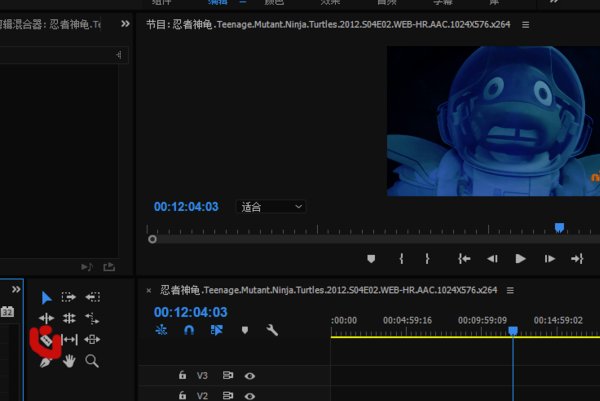
Task: Toggle linked selection in timeline
Action: click(217, 330)
